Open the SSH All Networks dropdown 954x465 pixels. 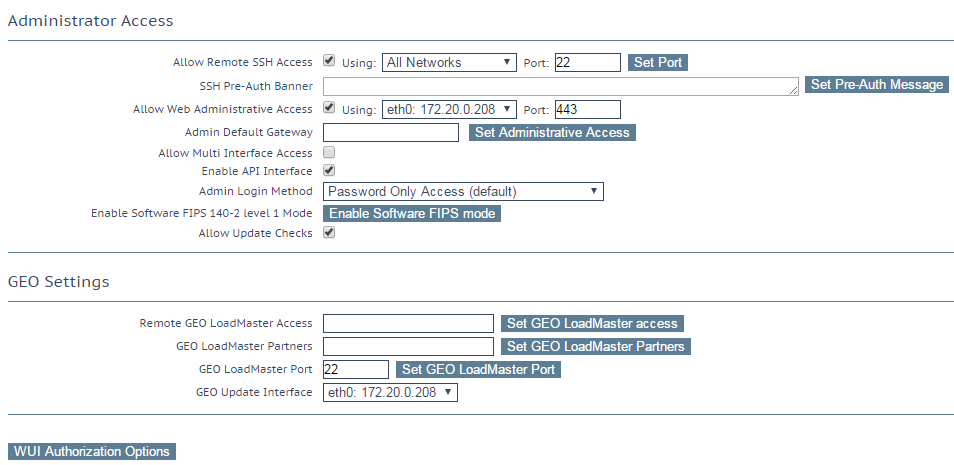[449, 62]
